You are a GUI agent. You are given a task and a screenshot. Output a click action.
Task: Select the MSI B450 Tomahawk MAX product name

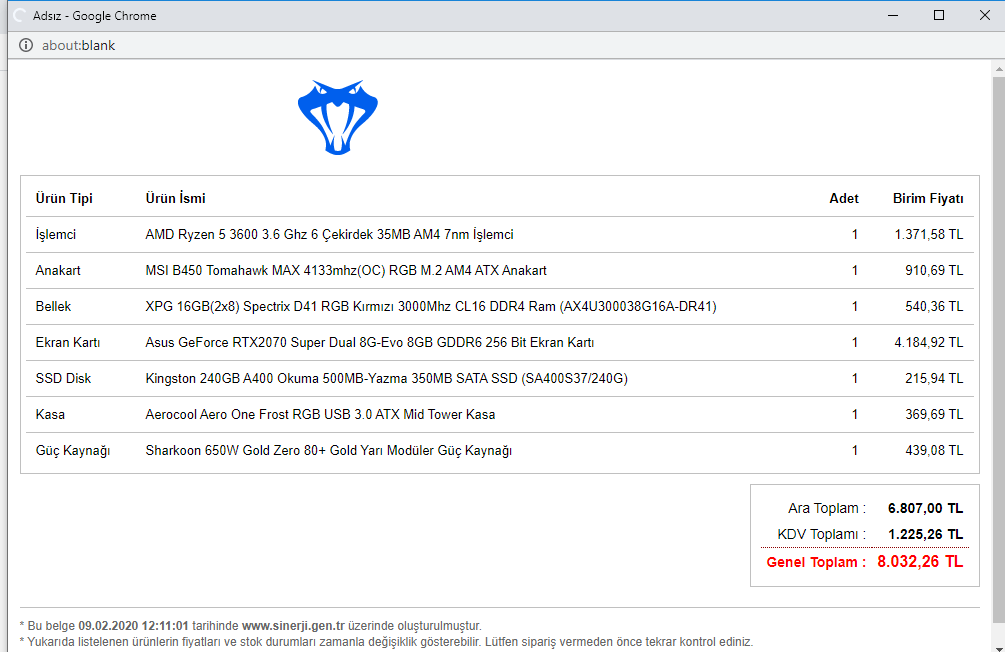(x=346, y=271)
